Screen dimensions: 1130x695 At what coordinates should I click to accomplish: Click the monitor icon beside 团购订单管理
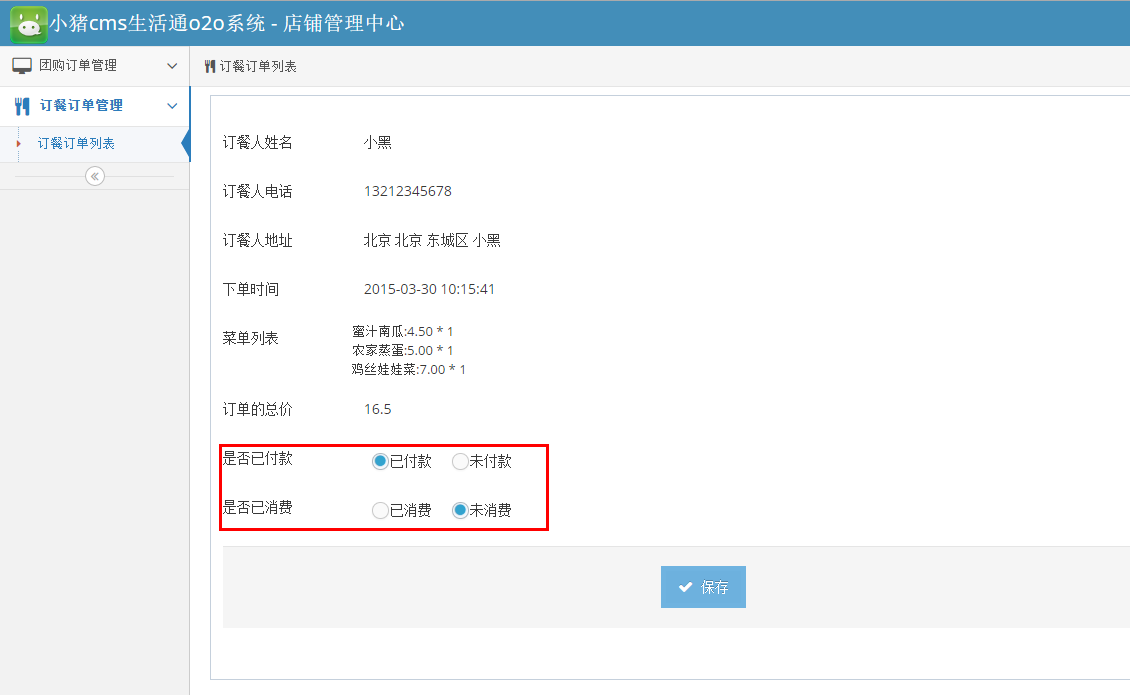21,65
